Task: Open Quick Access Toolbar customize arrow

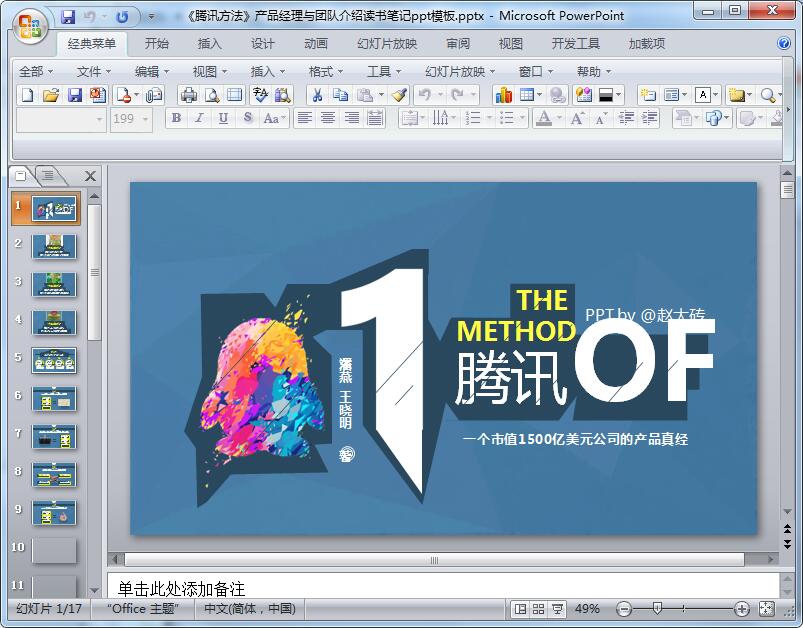Action: click(x=151, y=17)
